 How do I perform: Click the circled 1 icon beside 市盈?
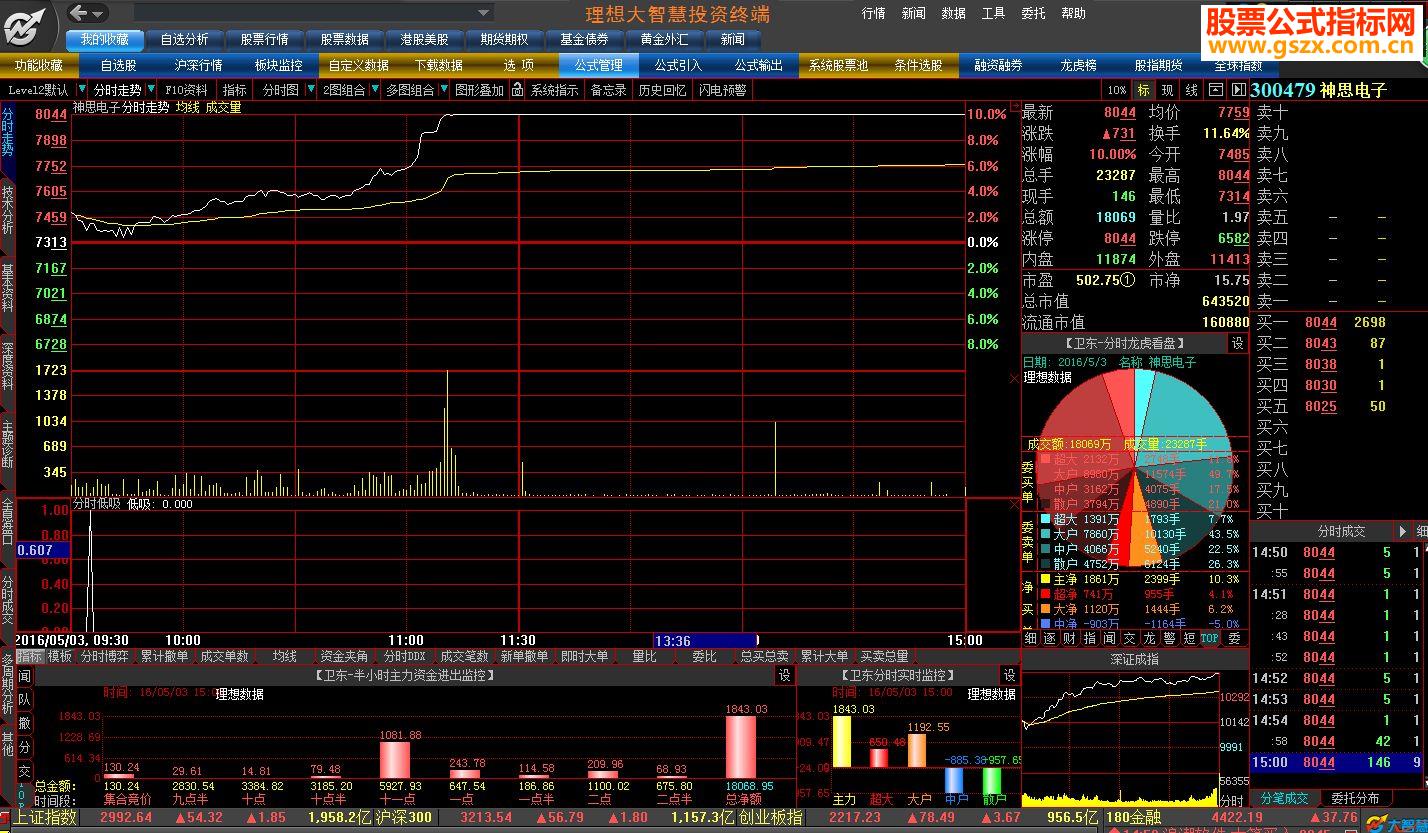[1127, 281]
